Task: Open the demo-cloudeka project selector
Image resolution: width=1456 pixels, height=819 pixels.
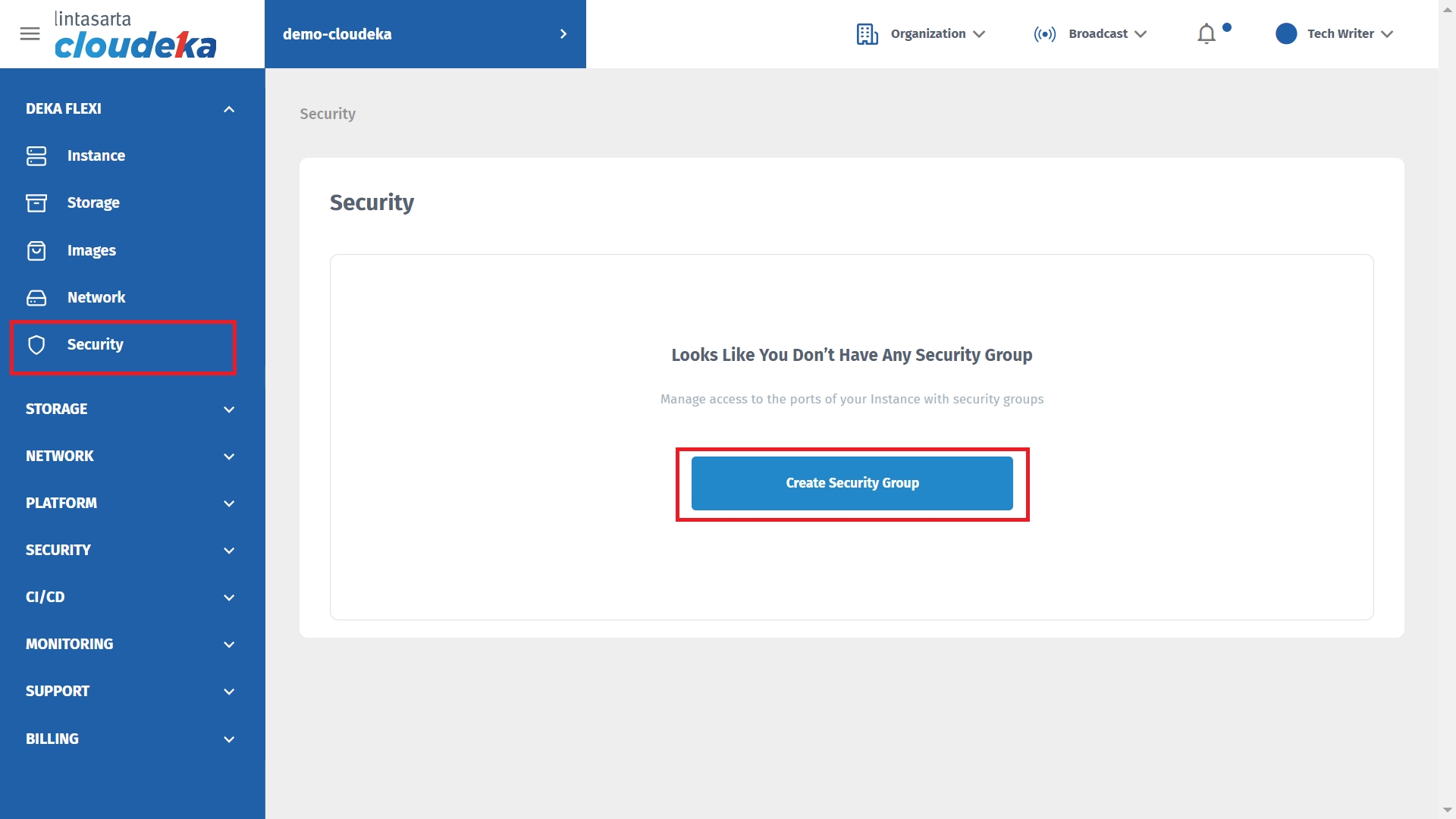Action: click(425, 34)
